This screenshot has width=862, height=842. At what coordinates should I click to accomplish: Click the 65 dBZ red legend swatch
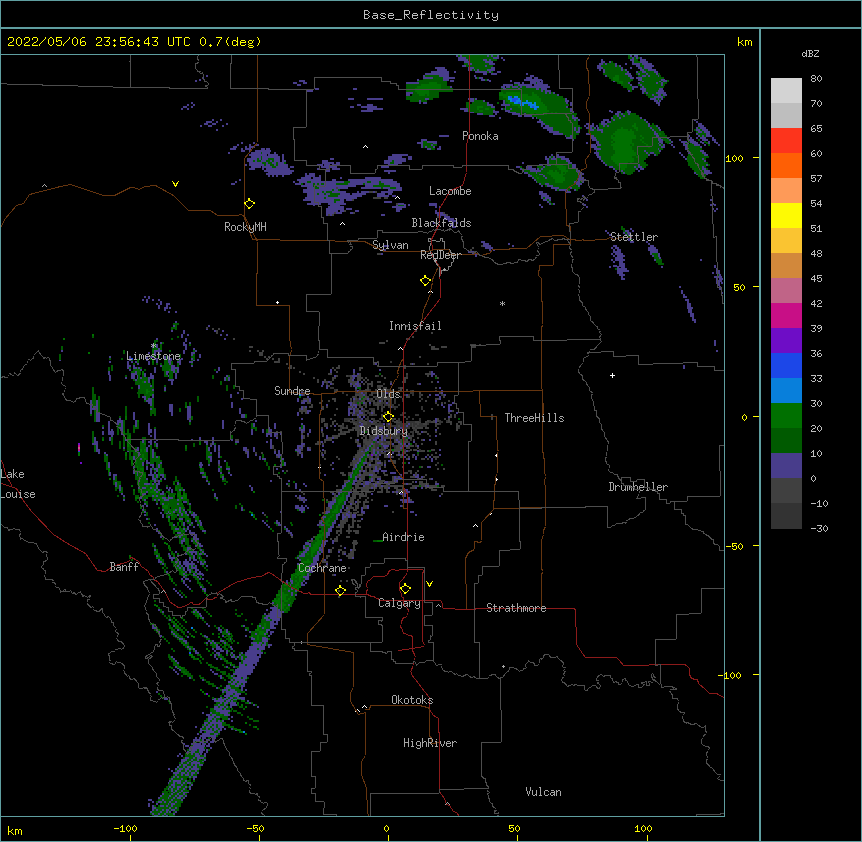[x=786, y=141]
